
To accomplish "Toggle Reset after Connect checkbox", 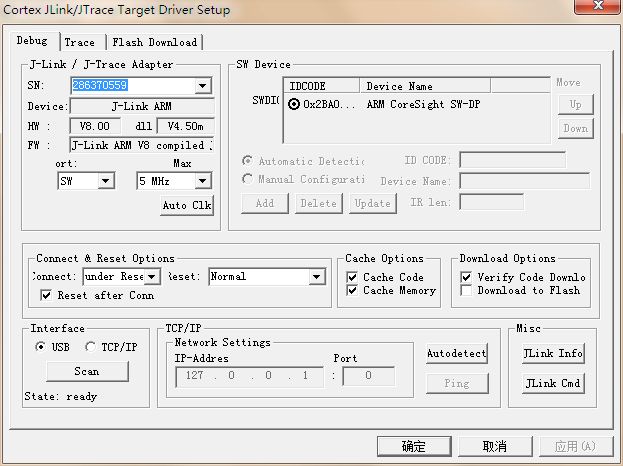I will (46, 295).
